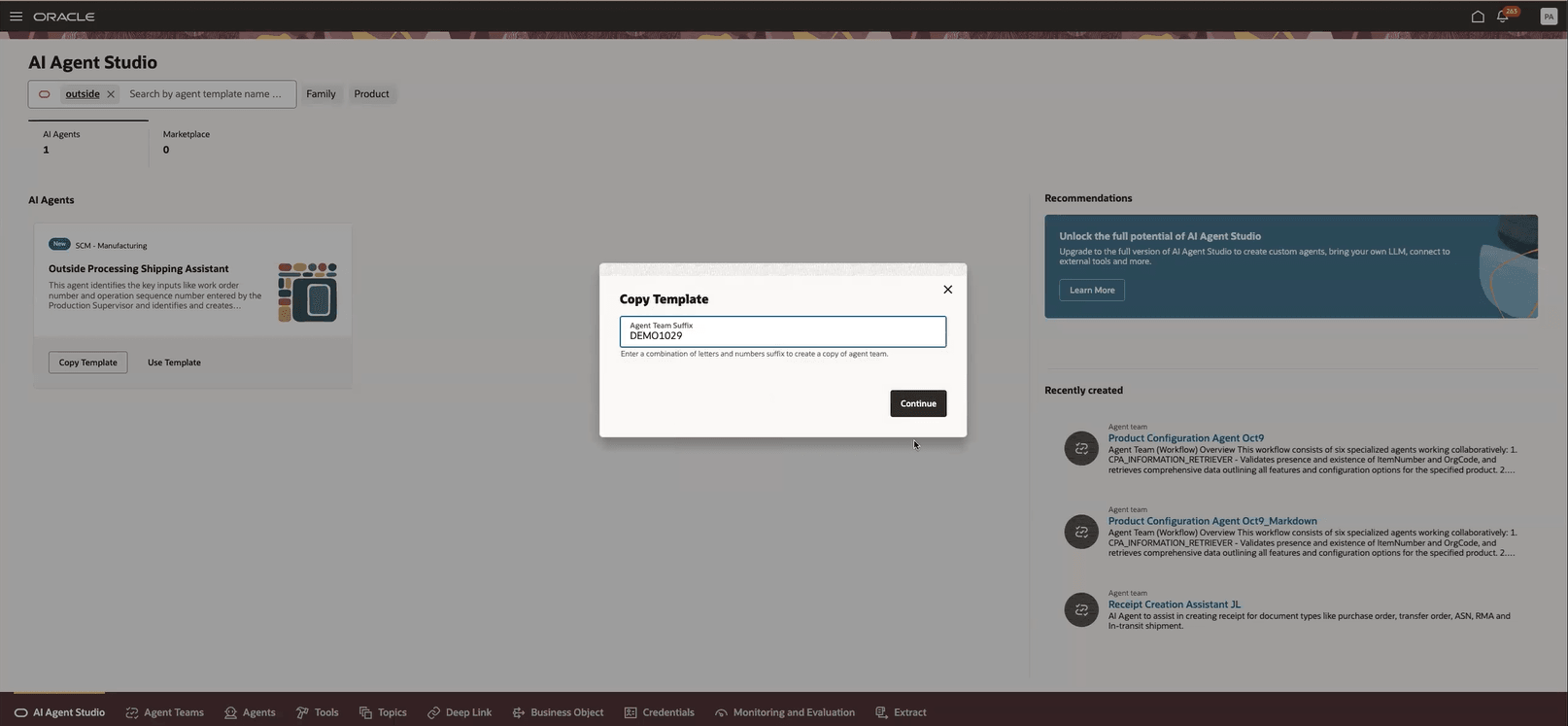This screenshot has width=1568, height=726.
Task: Switch to Credentials tab
Action: tap(659, 712)
